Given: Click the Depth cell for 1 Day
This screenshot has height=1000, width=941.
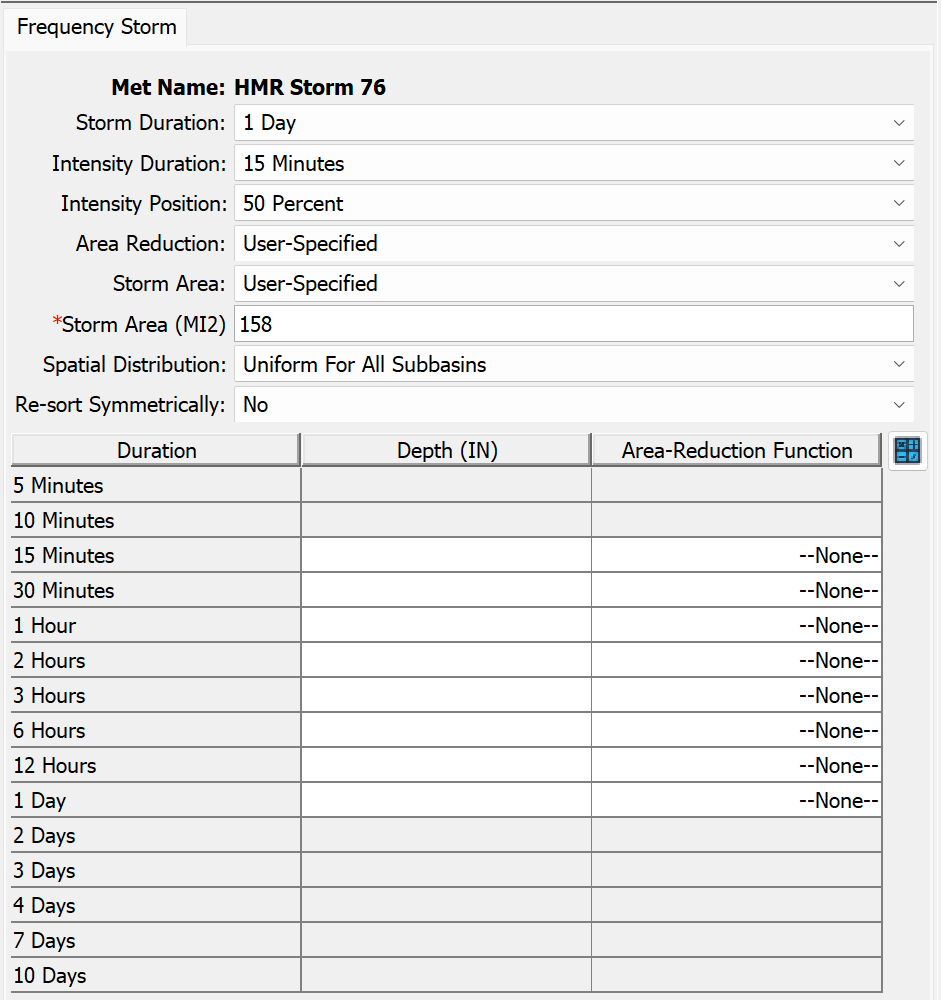Looking at the screenshot, I should [x=446, y=801].
